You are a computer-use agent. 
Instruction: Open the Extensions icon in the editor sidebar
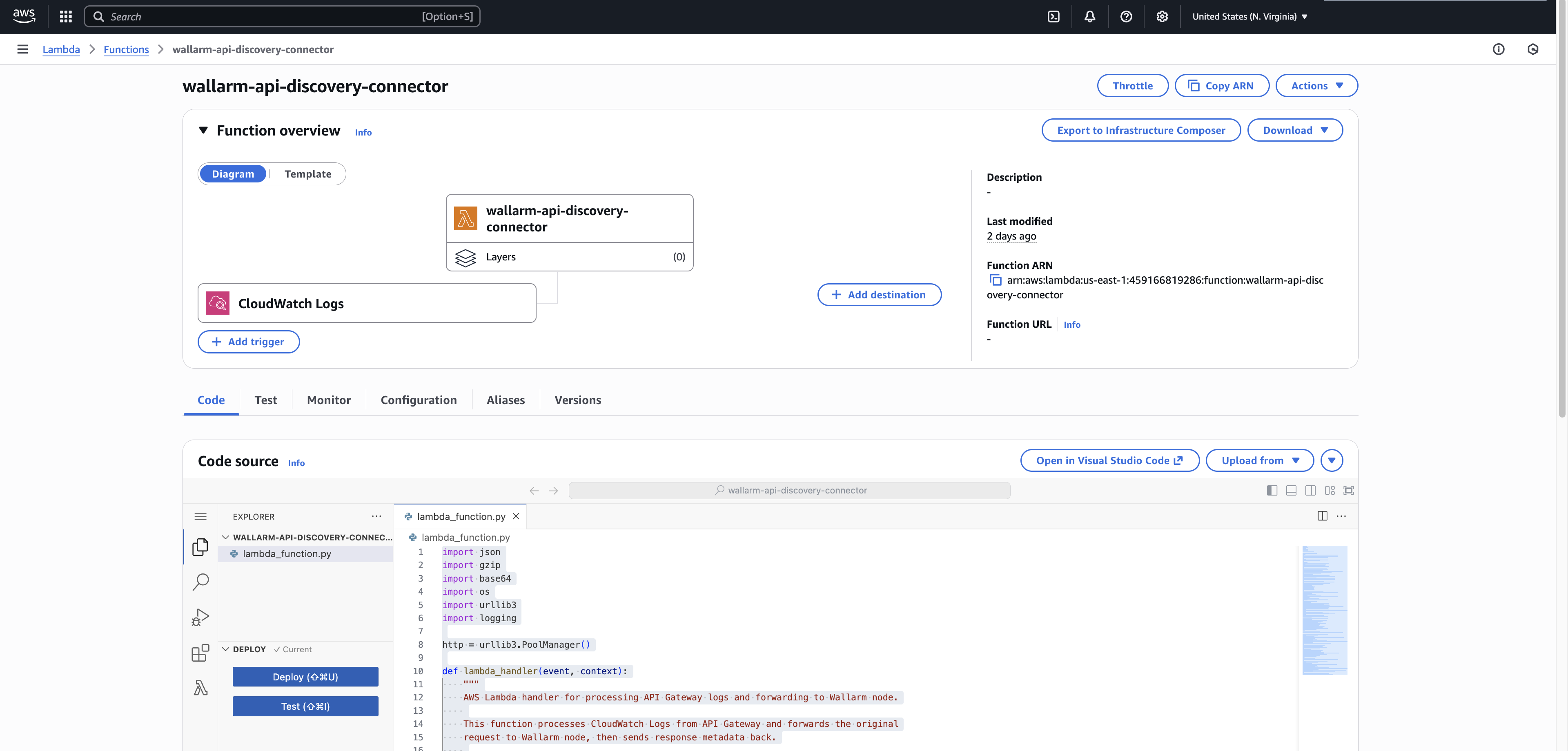200,652
